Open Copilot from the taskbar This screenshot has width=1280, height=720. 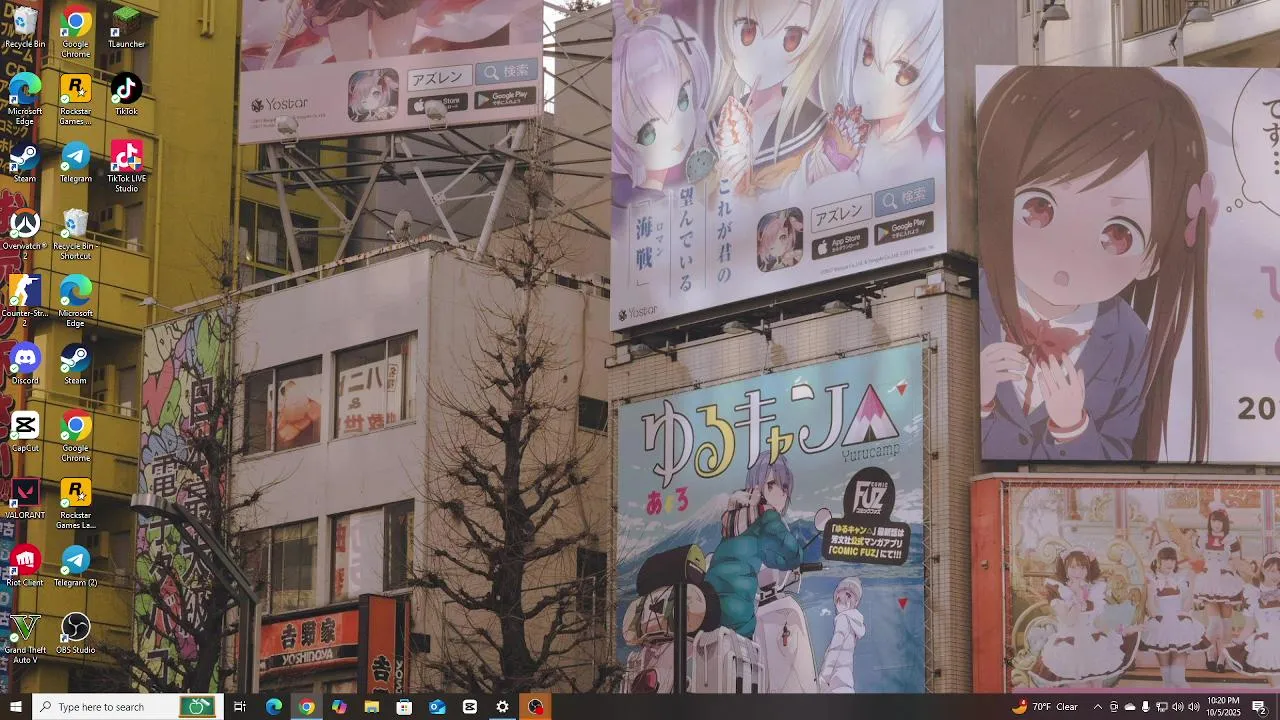tap(339, 707)
